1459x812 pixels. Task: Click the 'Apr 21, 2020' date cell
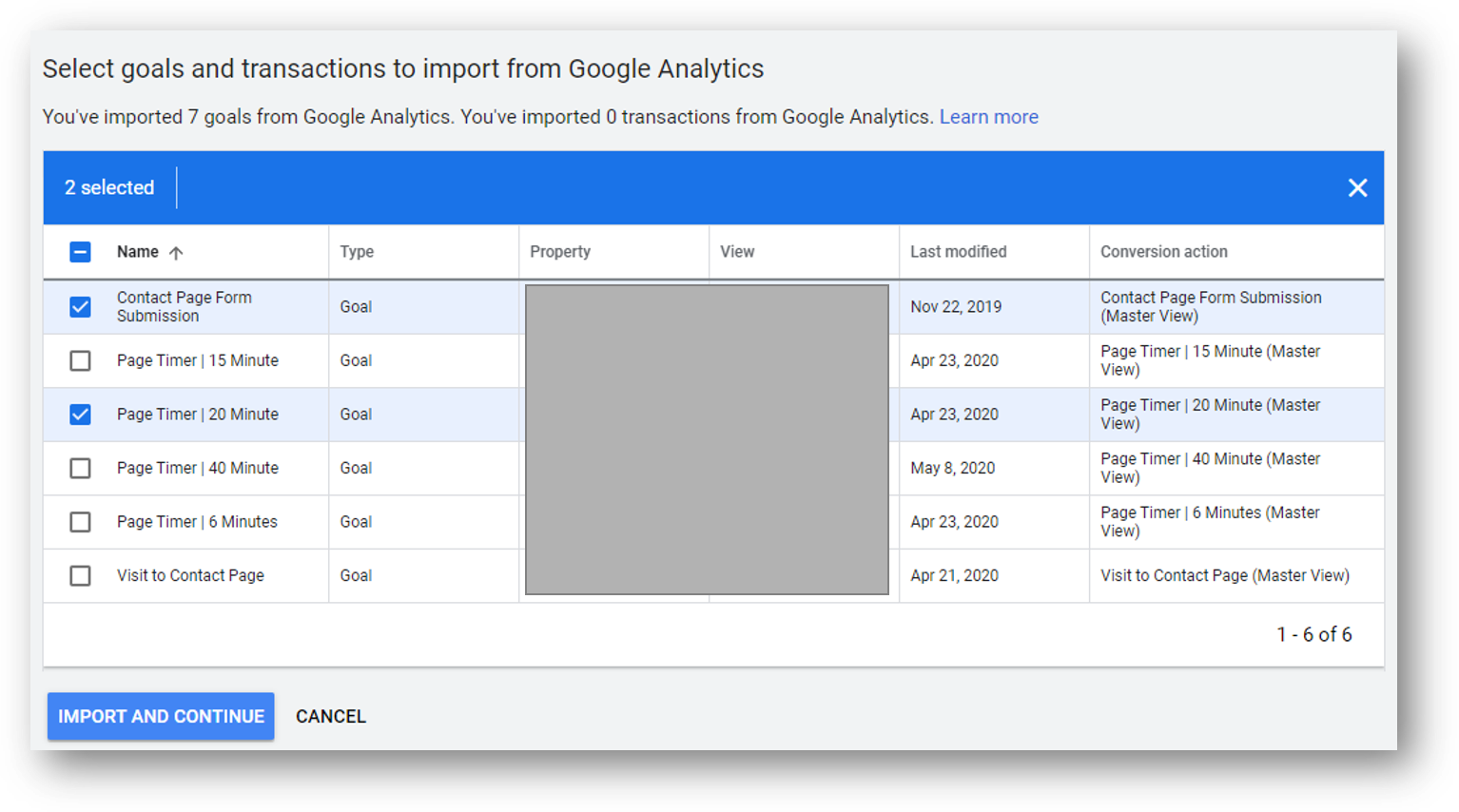click(954, 576)
